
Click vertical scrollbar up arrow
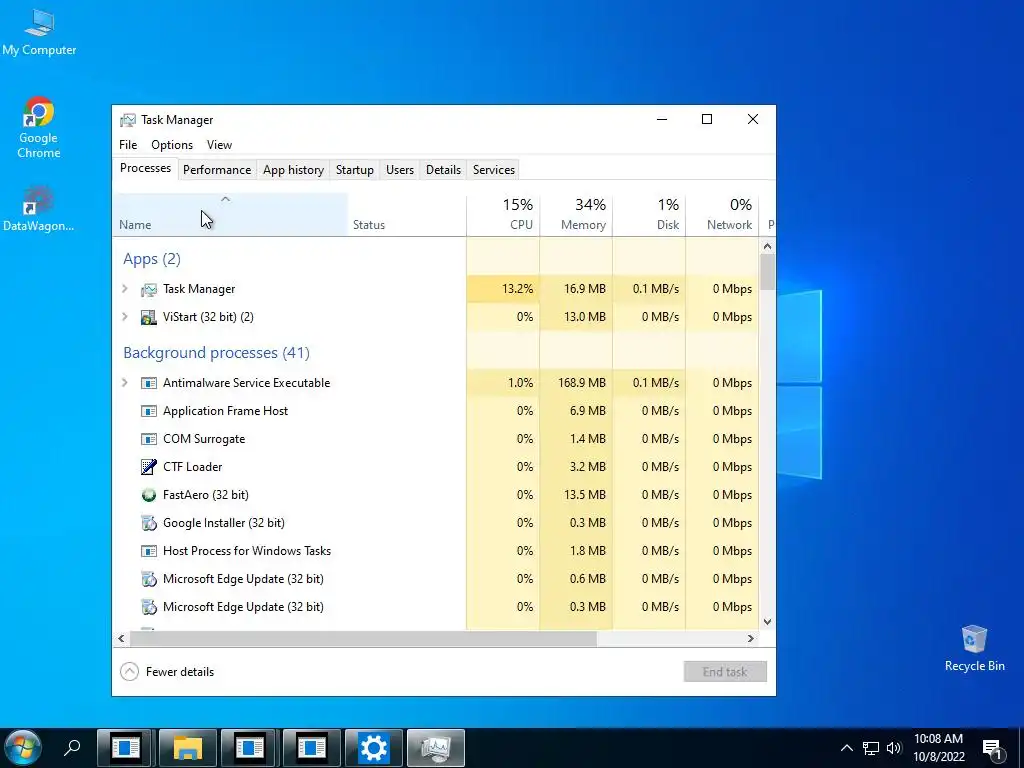pyautogui.click(x=767, y=247)
